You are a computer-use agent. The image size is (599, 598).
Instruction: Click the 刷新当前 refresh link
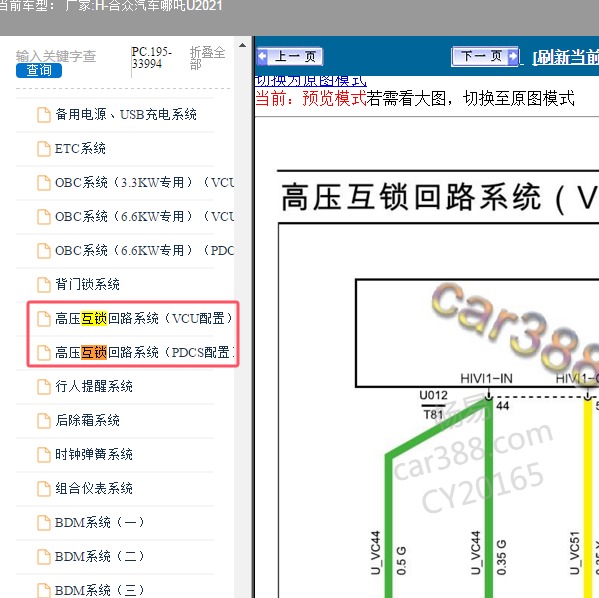click(x=566, y=57)
